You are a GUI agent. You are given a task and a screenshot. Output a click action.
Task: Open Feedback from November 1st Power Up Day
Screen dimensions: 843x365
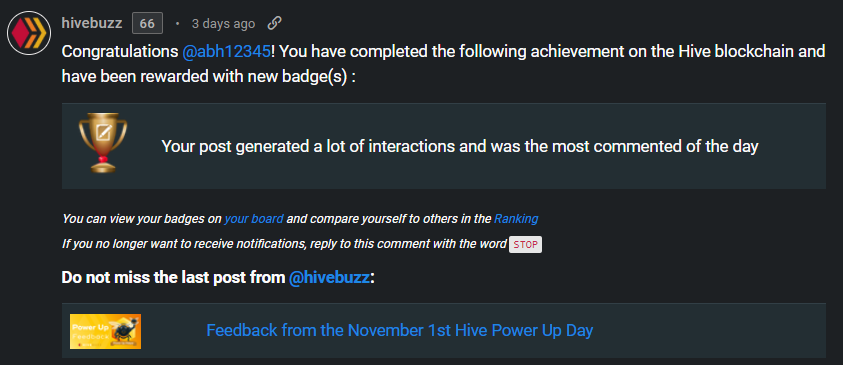(x=399, y=330)
